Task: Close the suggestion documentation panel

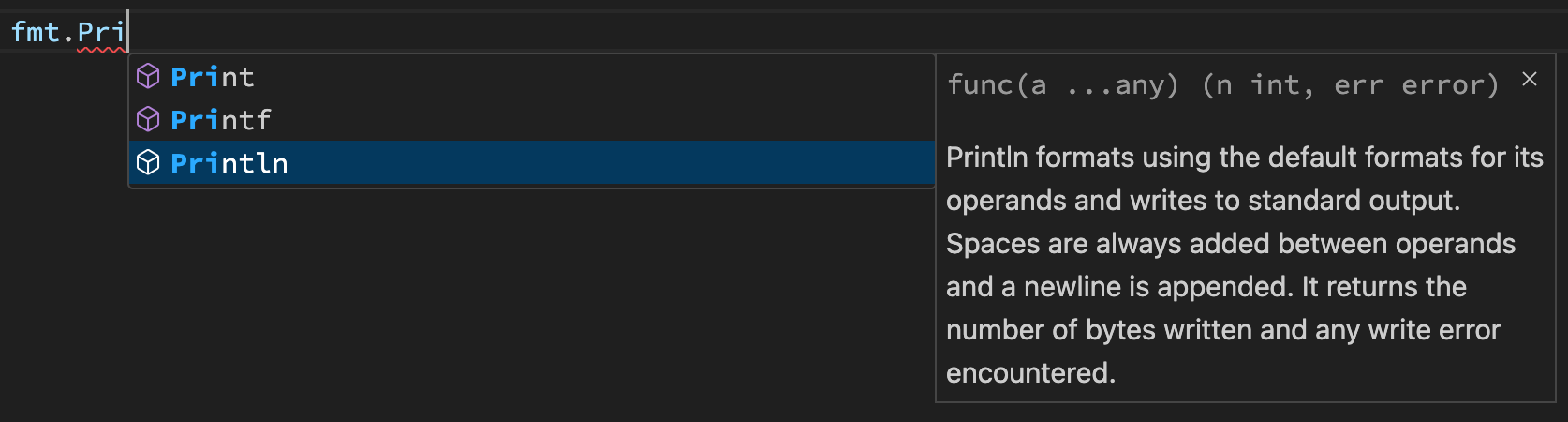Action: click(1530, 80)
